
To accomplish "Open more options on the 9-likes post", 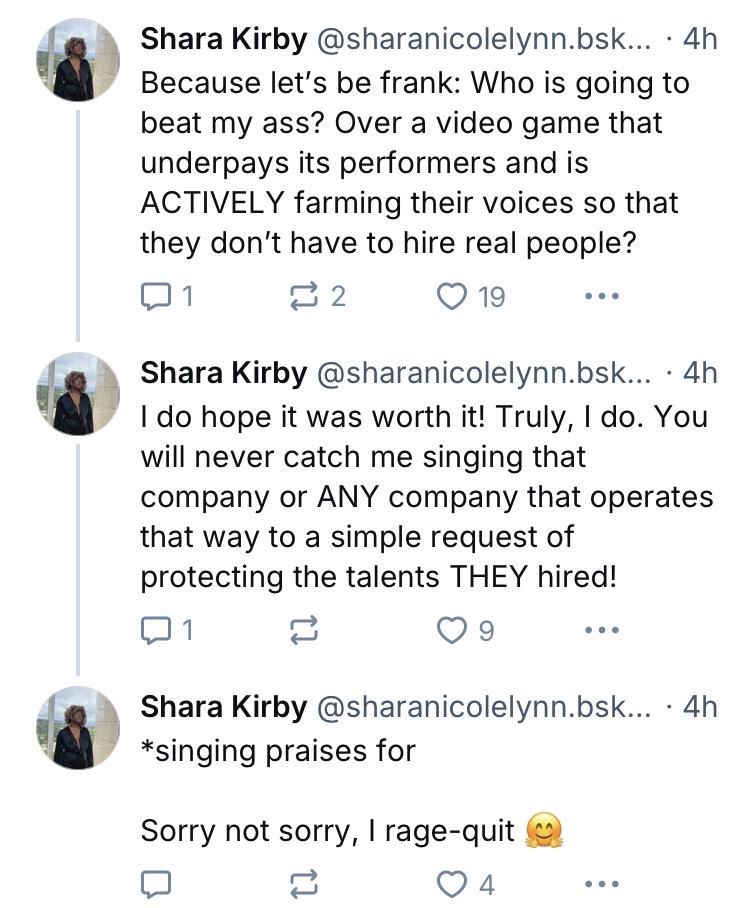I will 602,630.
